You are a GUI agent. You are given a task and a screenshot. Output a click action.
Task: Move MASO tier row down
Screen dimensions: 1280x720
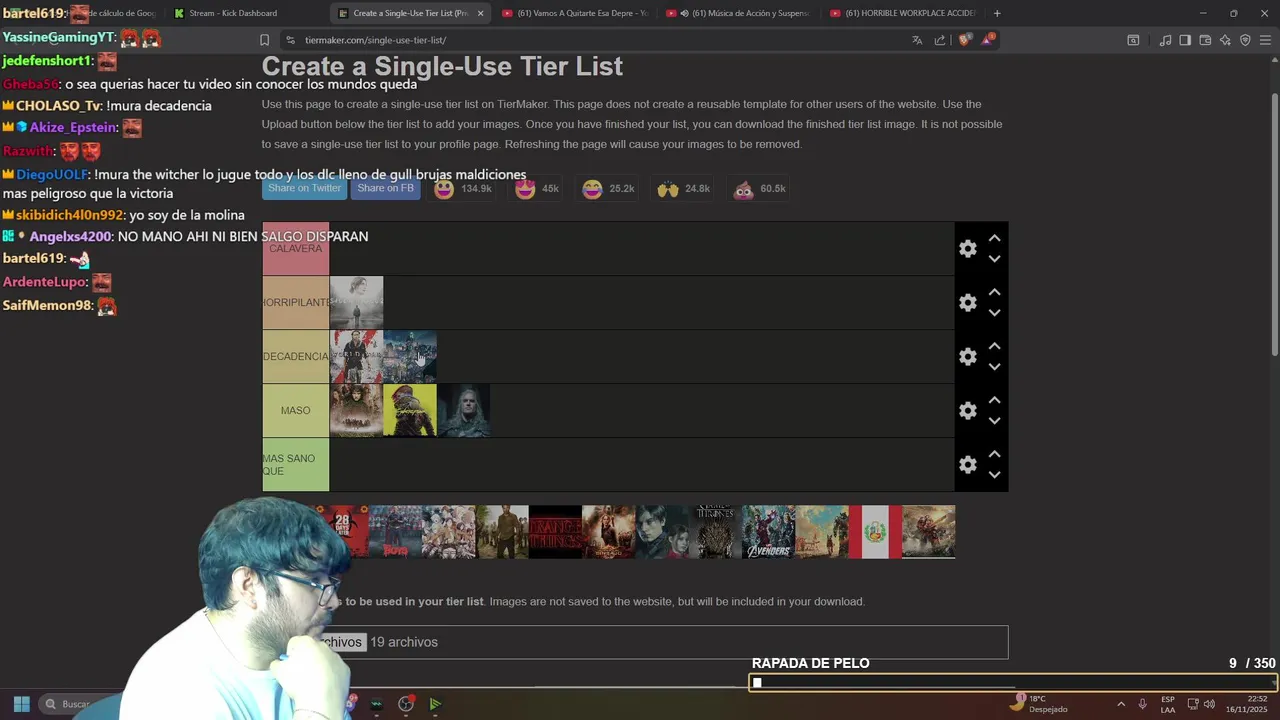[x=994, y=421]
